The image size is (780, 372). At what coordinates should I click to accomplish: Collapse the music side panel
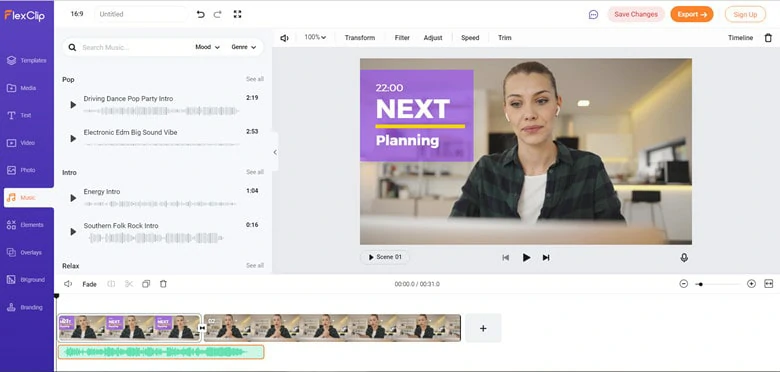click(x=275, y=152)
